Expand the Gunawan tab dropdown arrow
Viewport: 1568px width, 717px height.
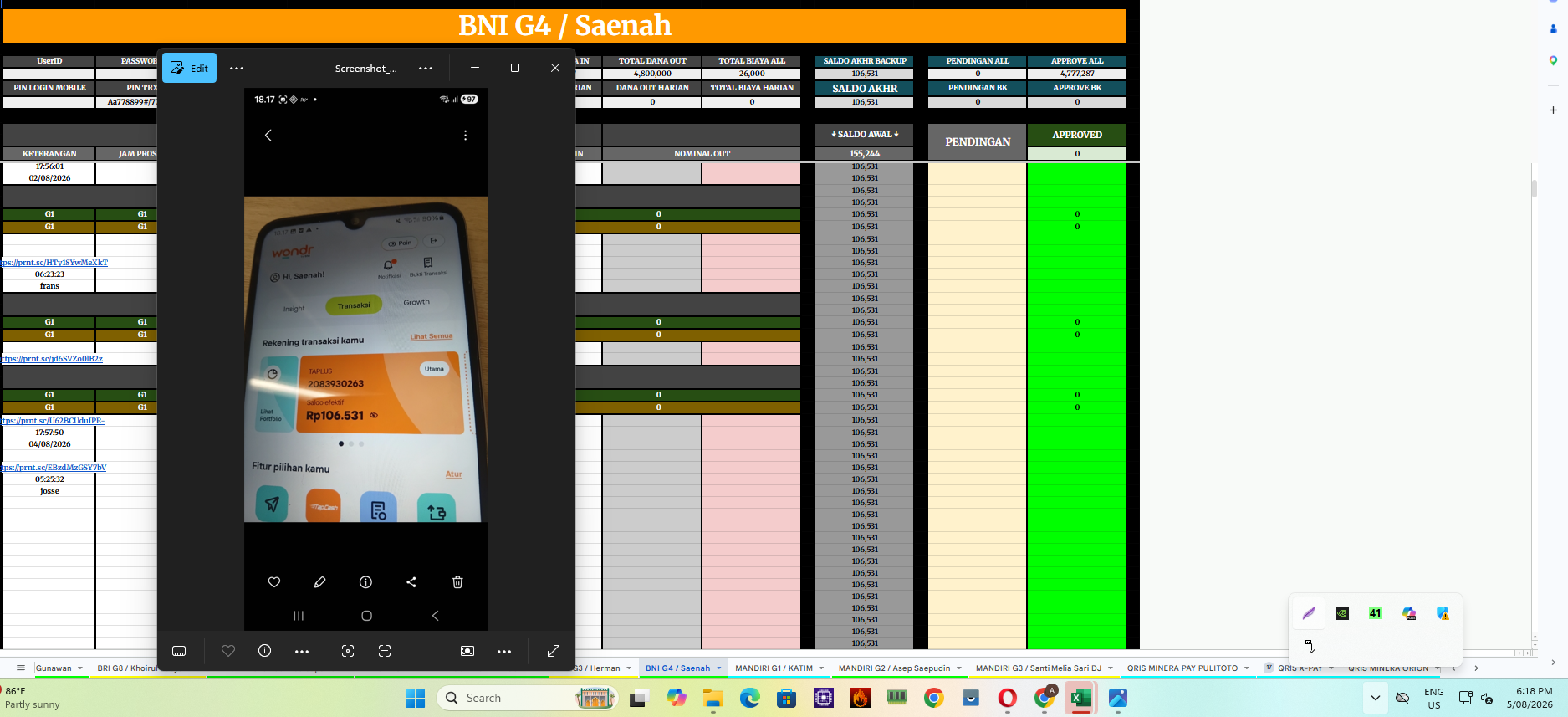[x=80, y=668]
